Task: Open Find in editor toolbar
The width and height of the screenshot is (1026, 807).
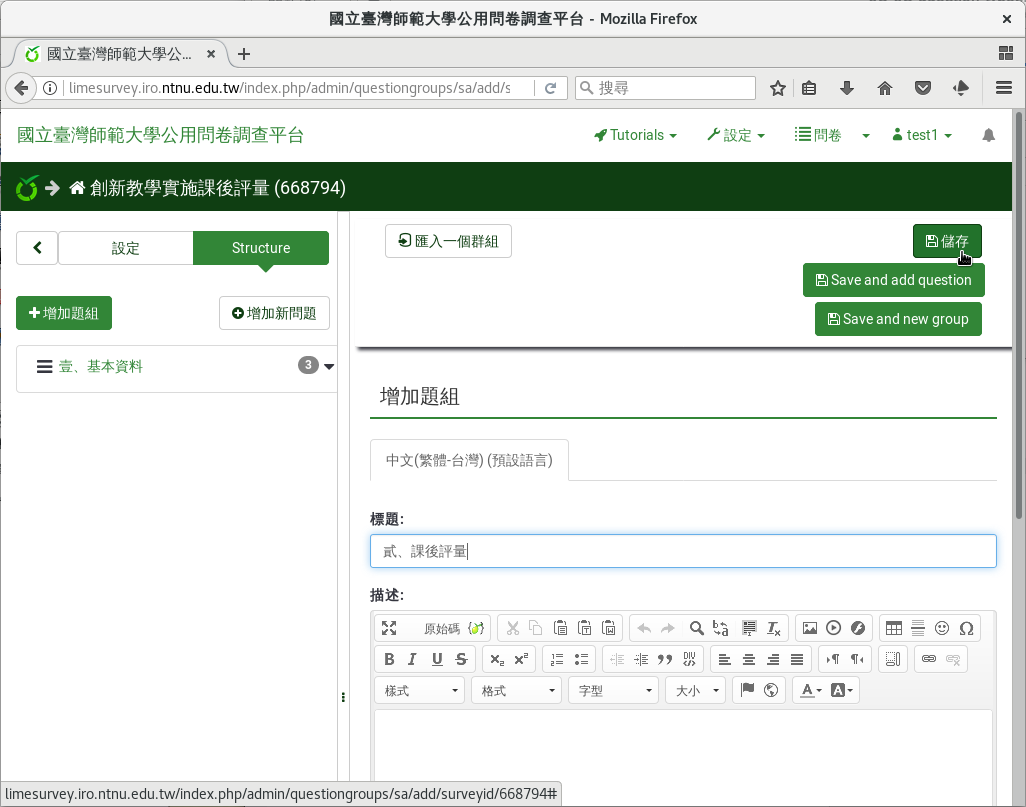Action: tap(697, 628)
